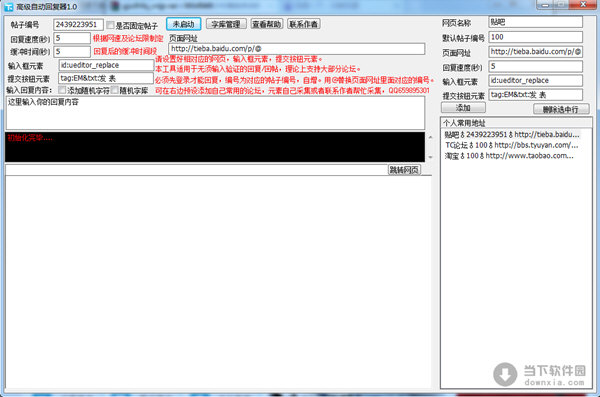Click the 添加 add button
Screen dimensions: 600x397
point(463,108)
